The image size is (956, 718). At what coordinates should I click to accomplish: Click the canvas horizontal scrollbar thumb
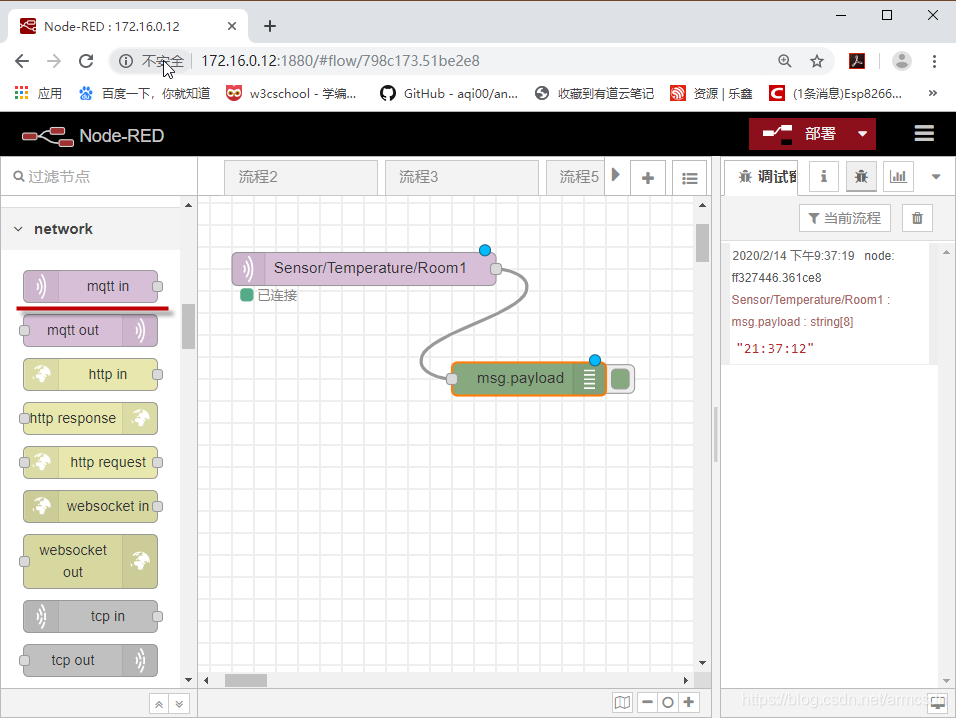click(x=246, y=680)
